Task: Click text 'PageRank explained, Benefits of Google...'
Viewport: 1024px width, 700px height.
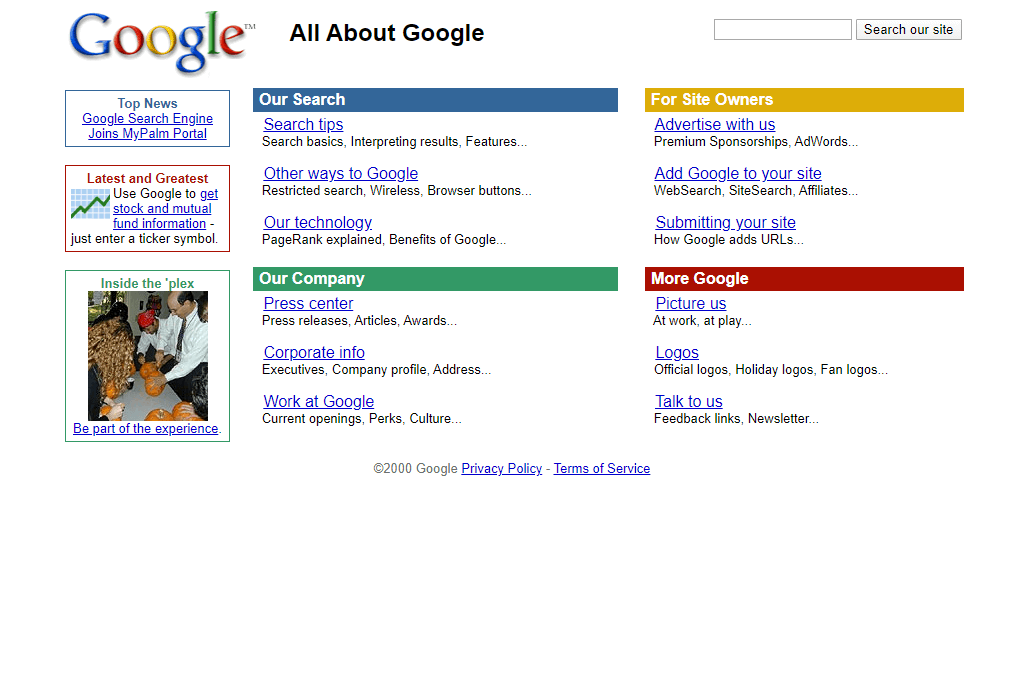Action: tap(384, 240)
